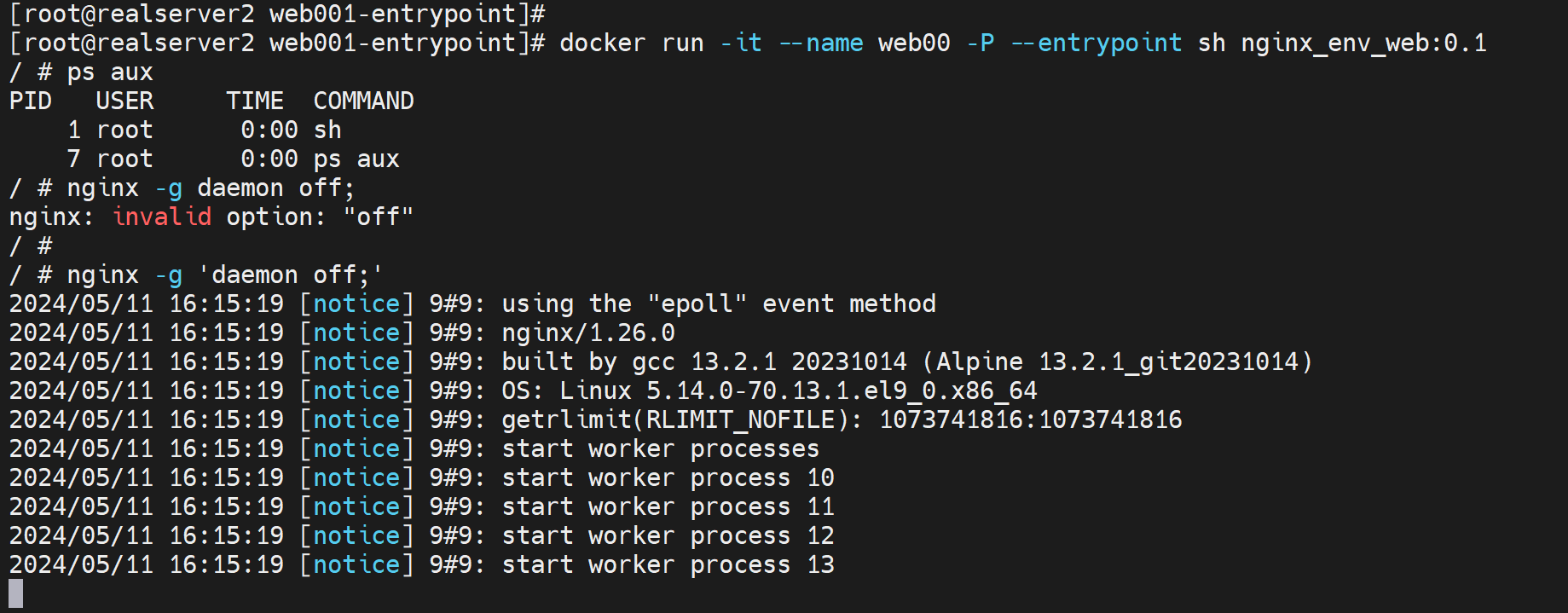Viewport: 1568px width, 613px height.
Task: Click the "start worker process 10" line
Action: tap(668, 478)
